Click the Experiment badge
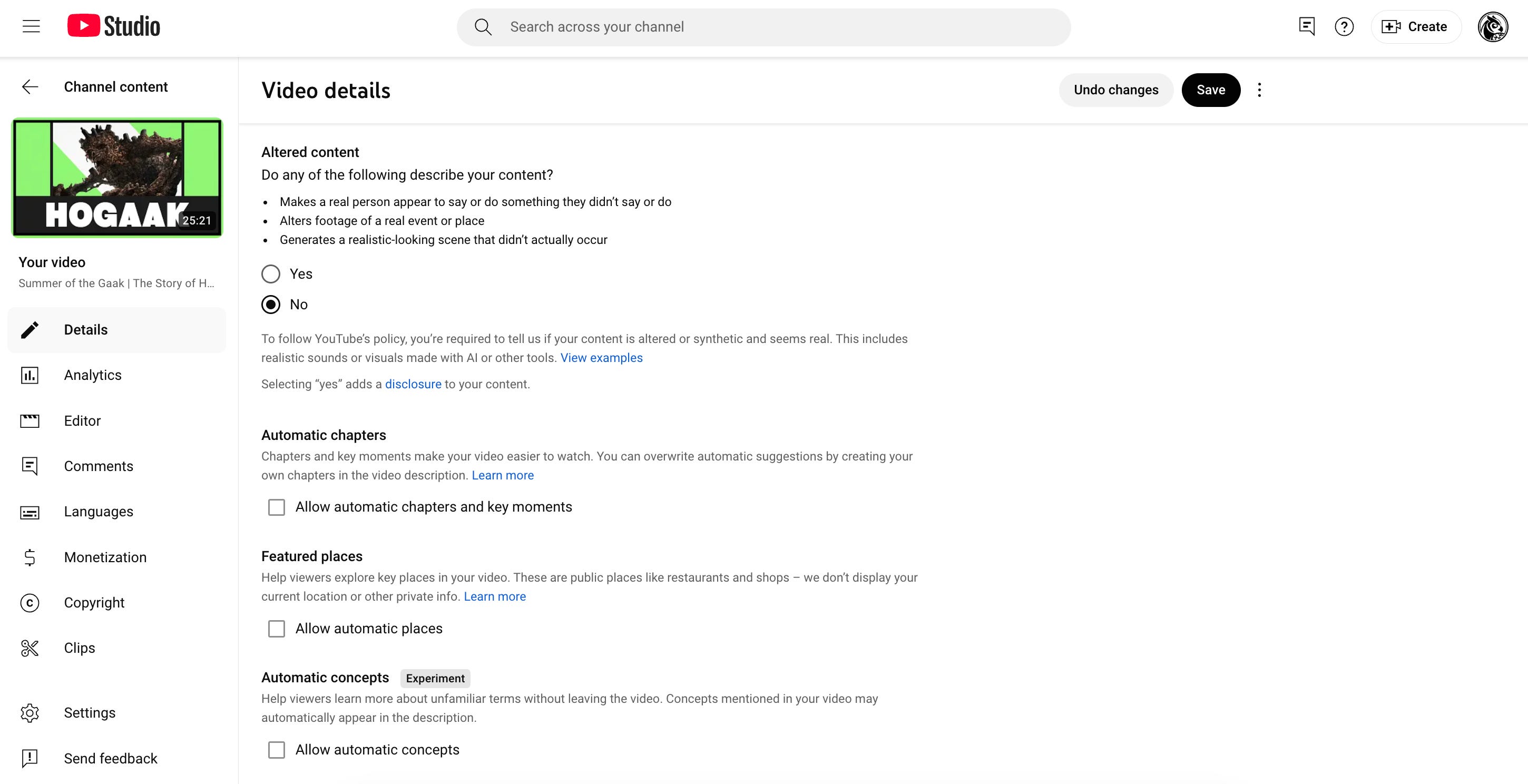This screenshot has width=1528, height=784. (435, 679)
